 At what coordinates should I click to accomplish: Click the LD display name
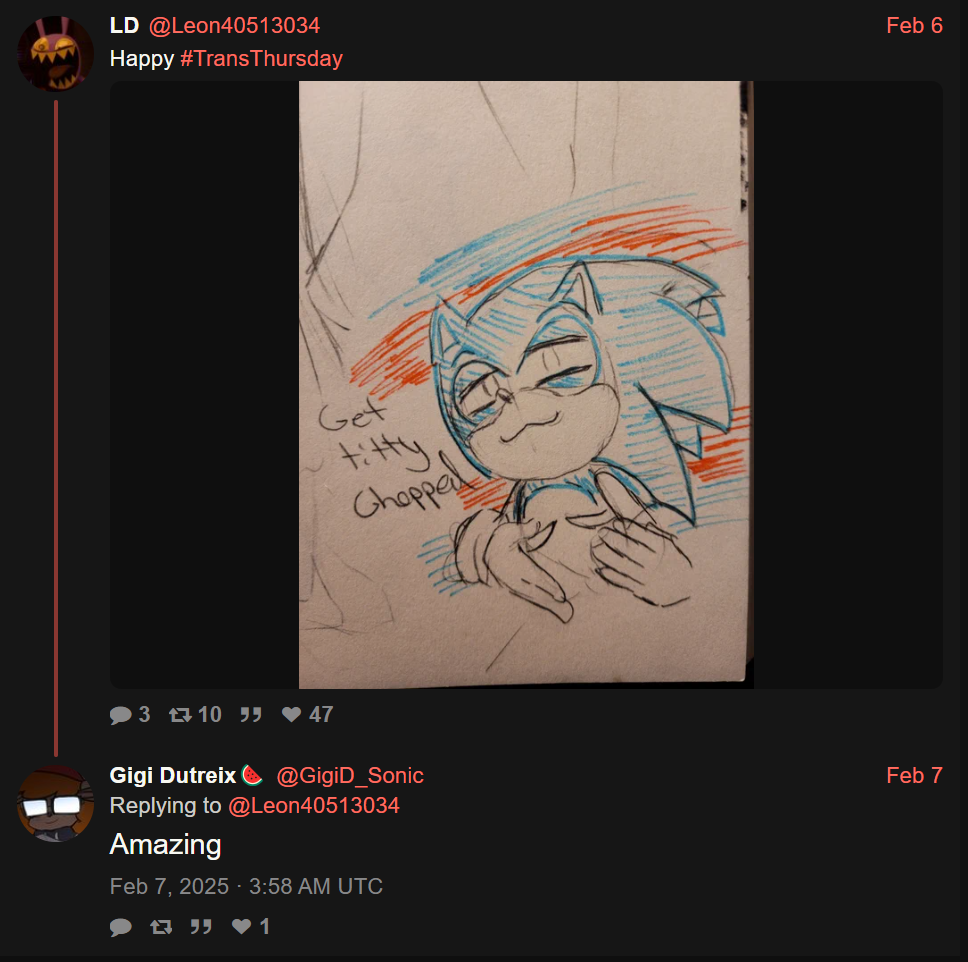(124, 26)
